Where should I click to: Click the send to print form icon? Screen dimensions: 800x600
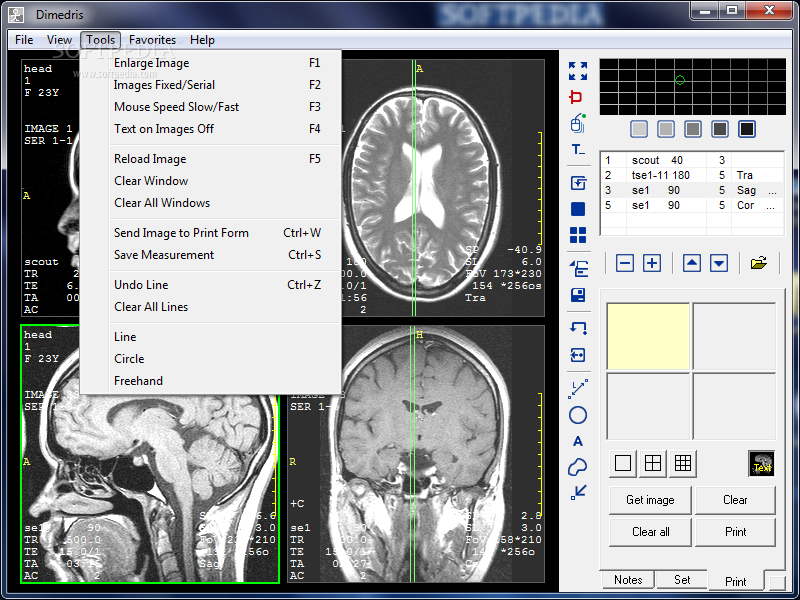point(578,268)
